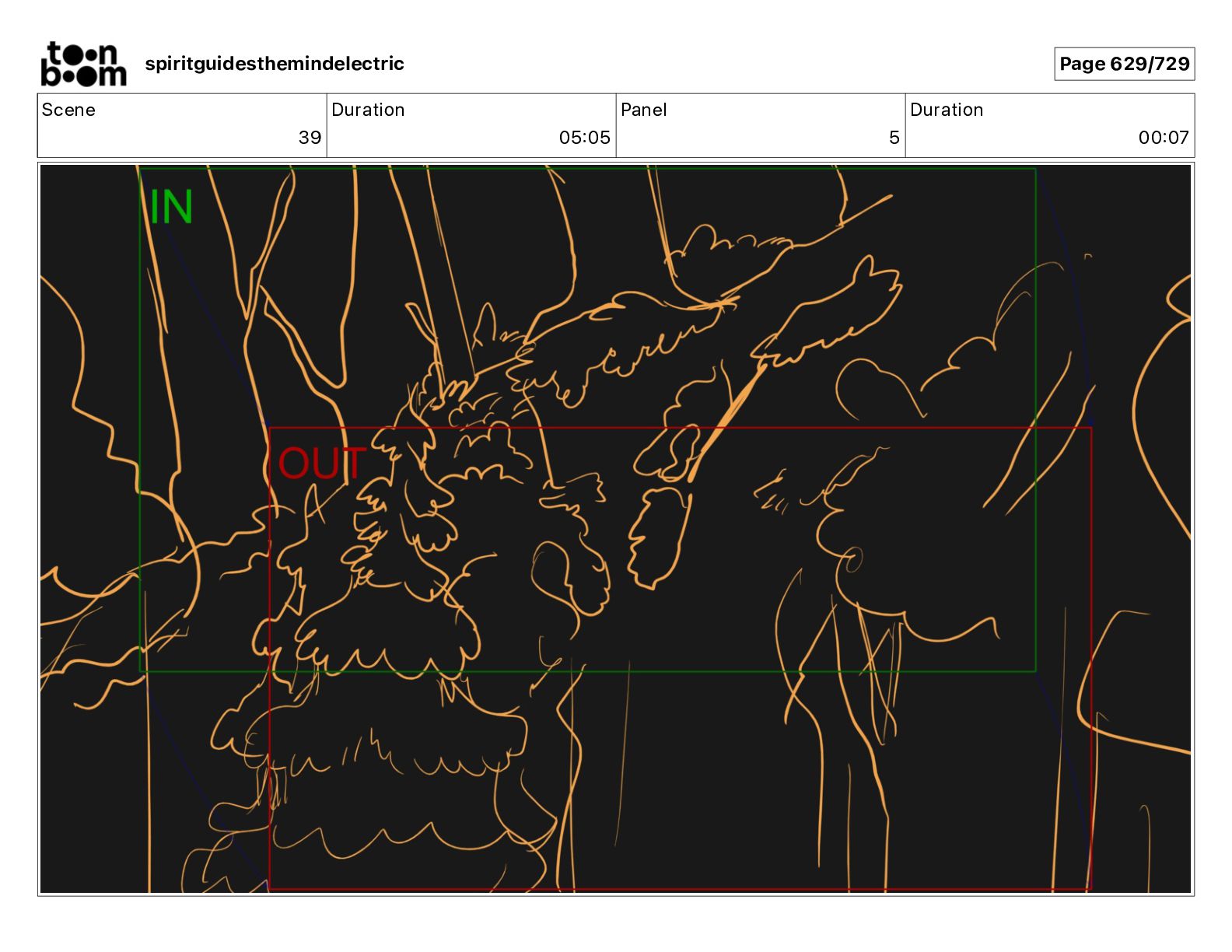1232x952 pixels.
Task: Click the Page 629/729 indicator
Action: (x=1124, y=64)
